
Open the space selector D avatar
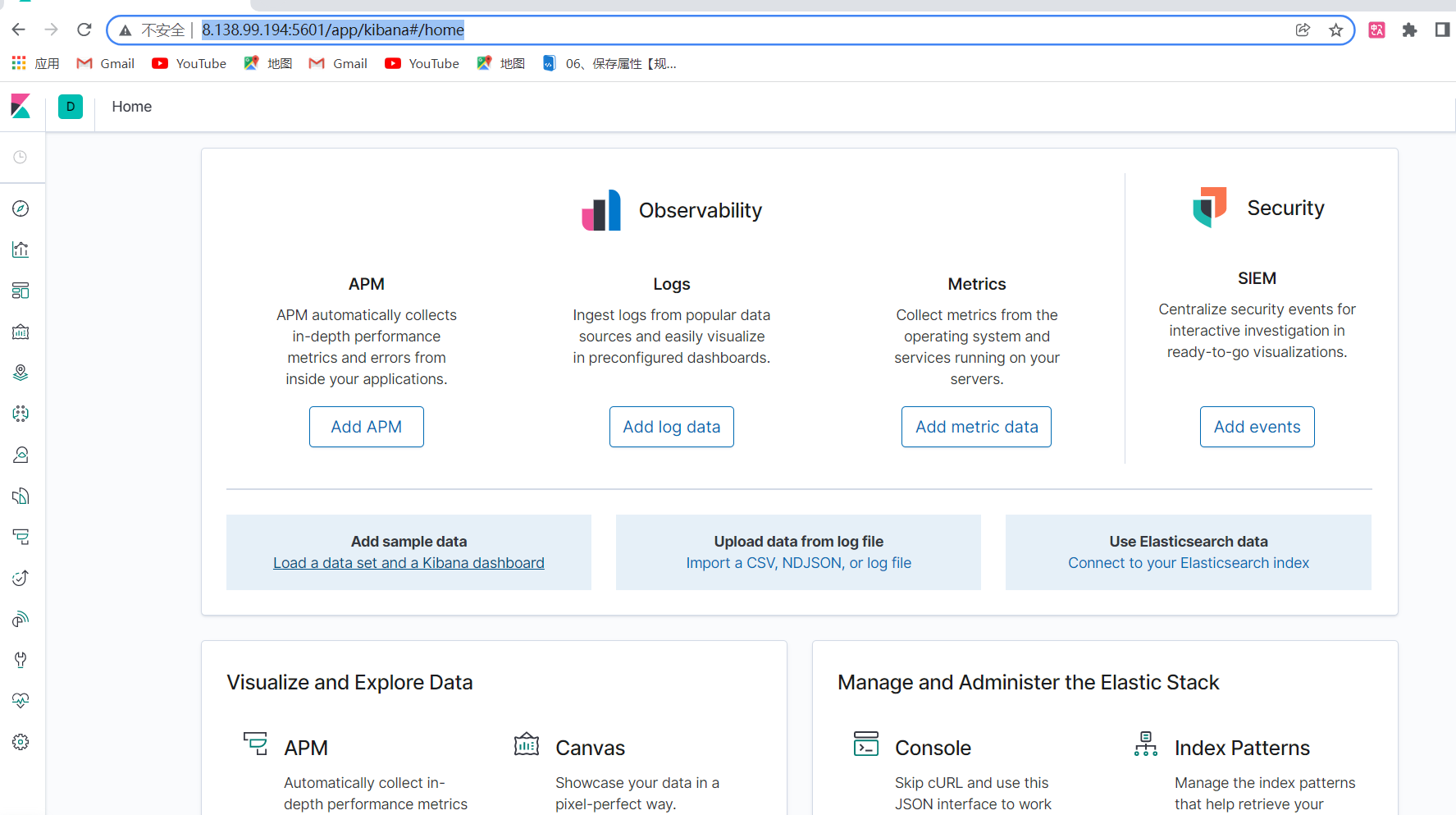pos(71,107)
